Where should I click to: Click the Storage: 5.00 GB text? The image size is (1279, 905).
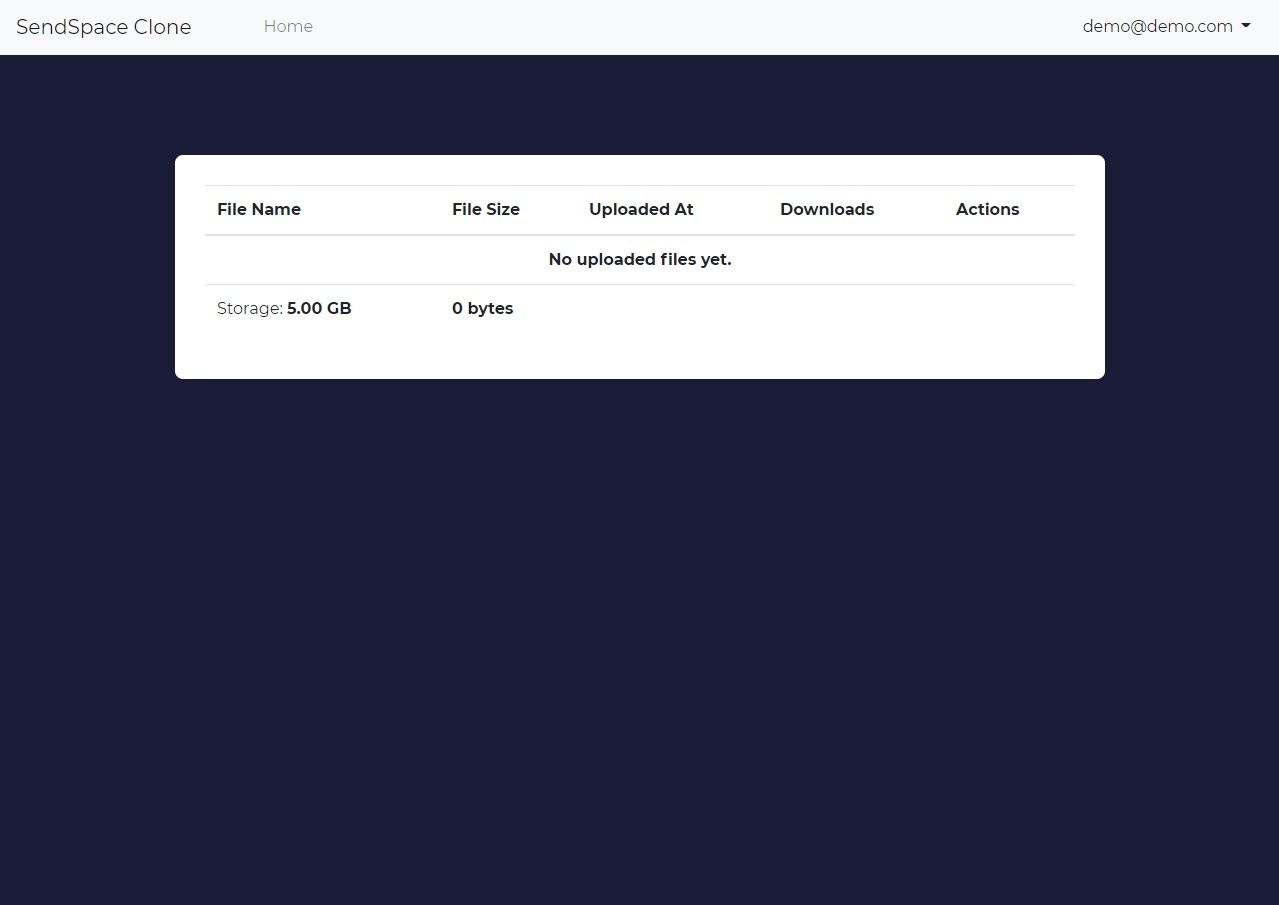[284, 308]
